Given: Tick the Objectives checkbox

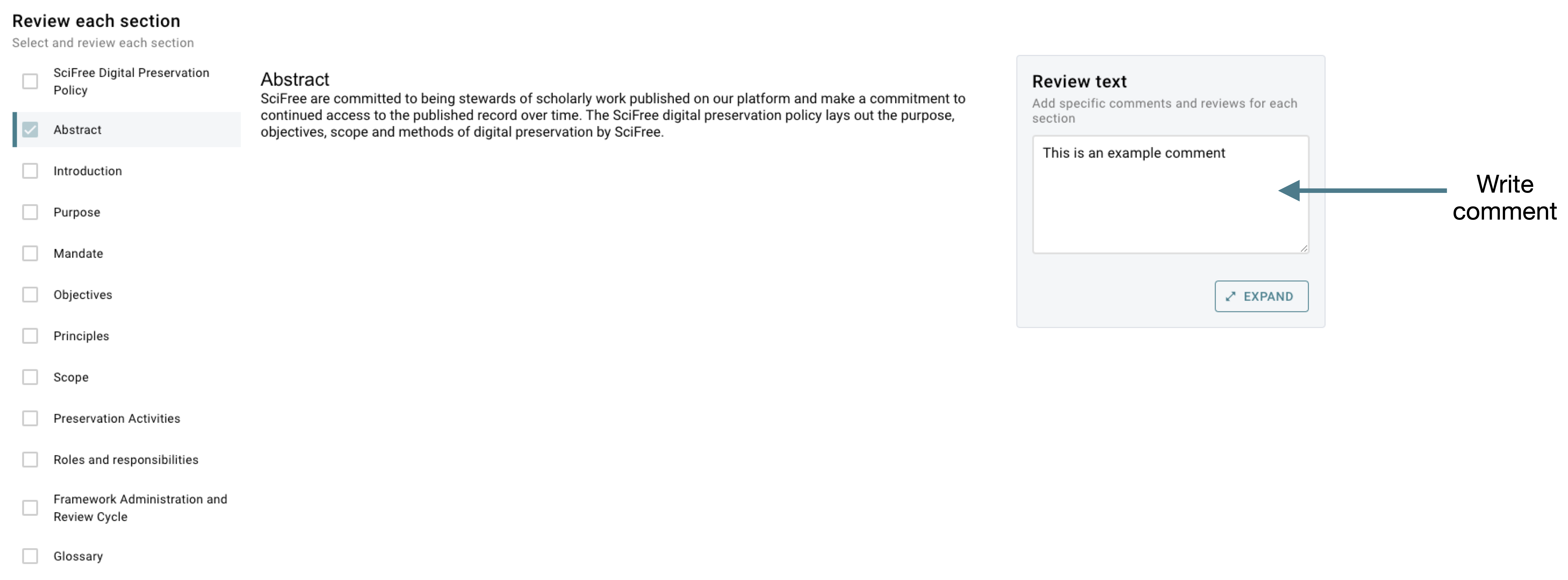Looking at the screenshot, I should 30,295.
